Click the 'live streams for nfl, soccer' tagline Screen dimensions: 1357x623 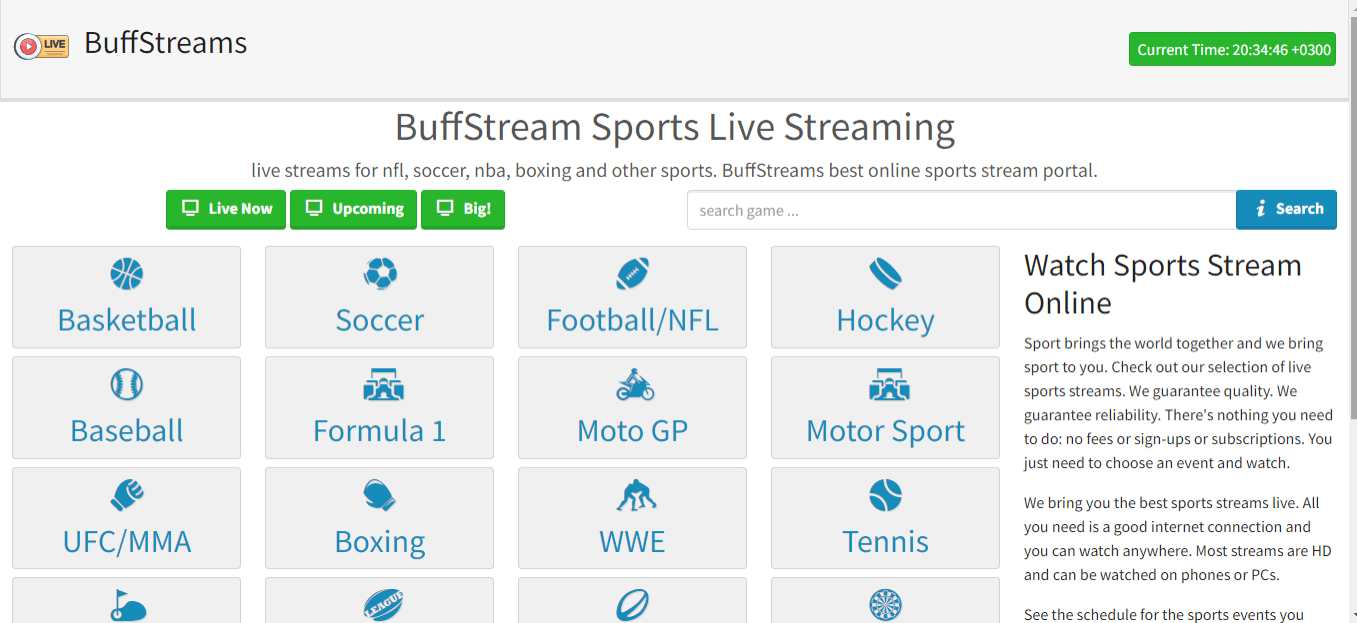[x=675, y=171]
